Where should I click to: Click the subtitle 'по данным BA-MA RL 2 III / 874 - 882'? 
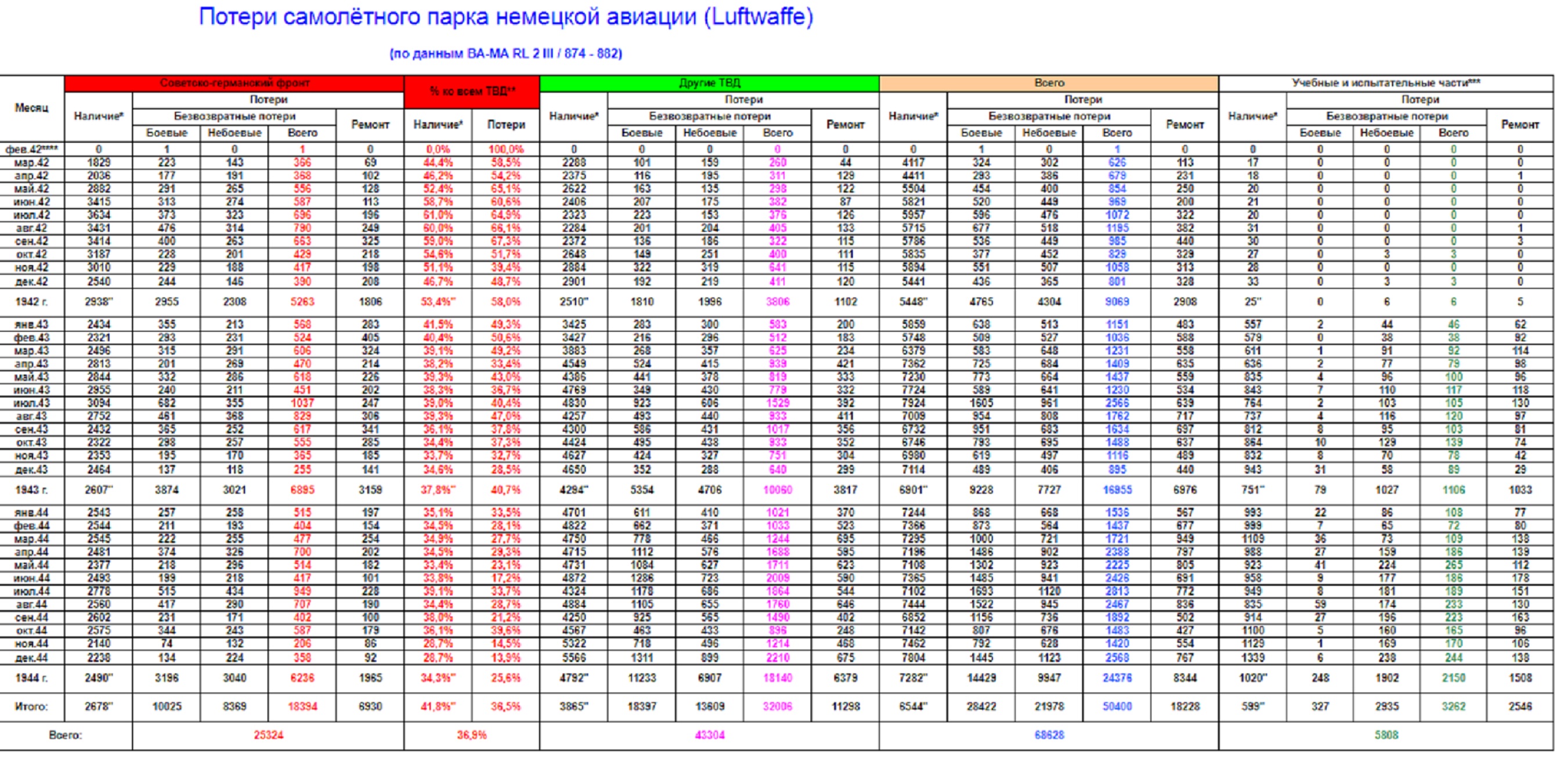[x=506, y=53]
